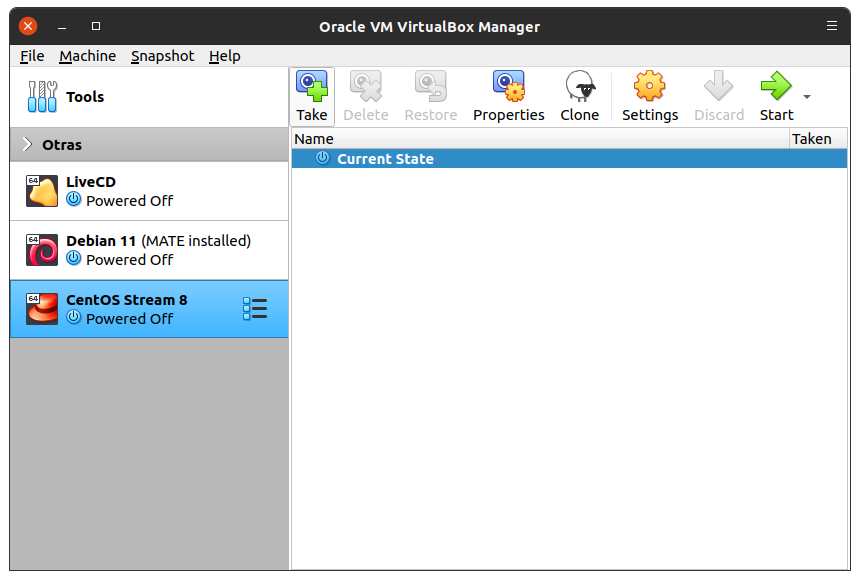This screenshot has height=580, width=860.
Task: Click the Take snapshot icon
Action: click(x=312, y=87)
